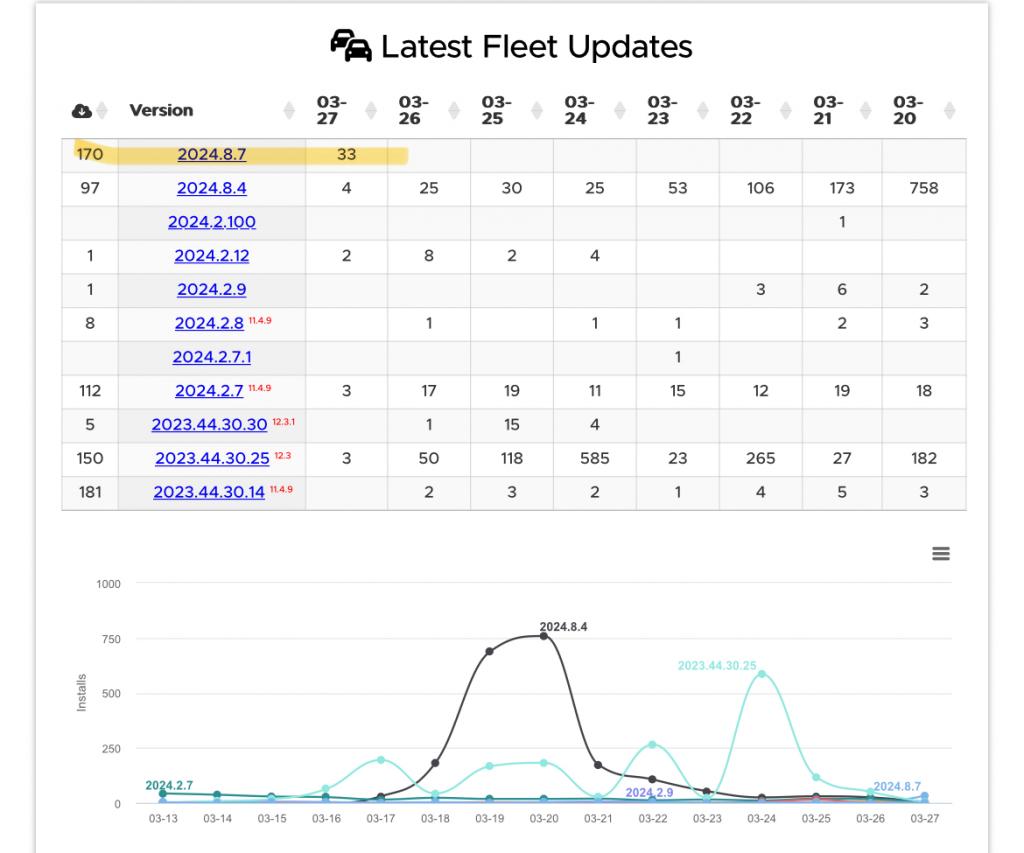Viewport: 1024px width, 853px height.
Task: Click the 2024.8.4 series label on chart
Action: [563, 627]
